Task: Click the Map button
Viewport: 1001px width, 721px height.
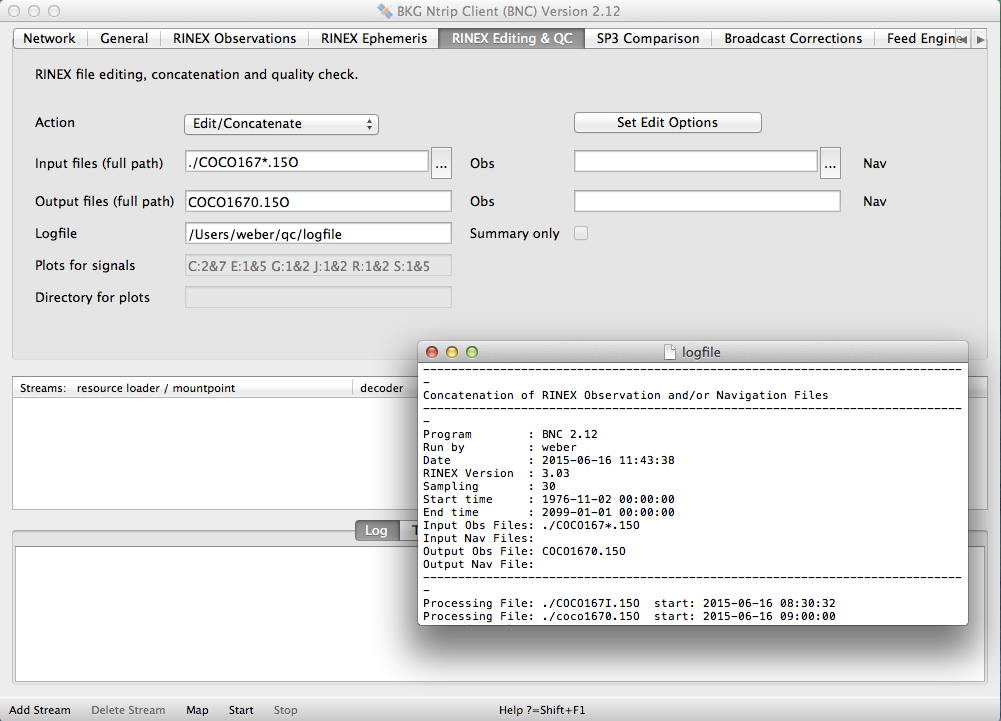Action: click(197, 709)
